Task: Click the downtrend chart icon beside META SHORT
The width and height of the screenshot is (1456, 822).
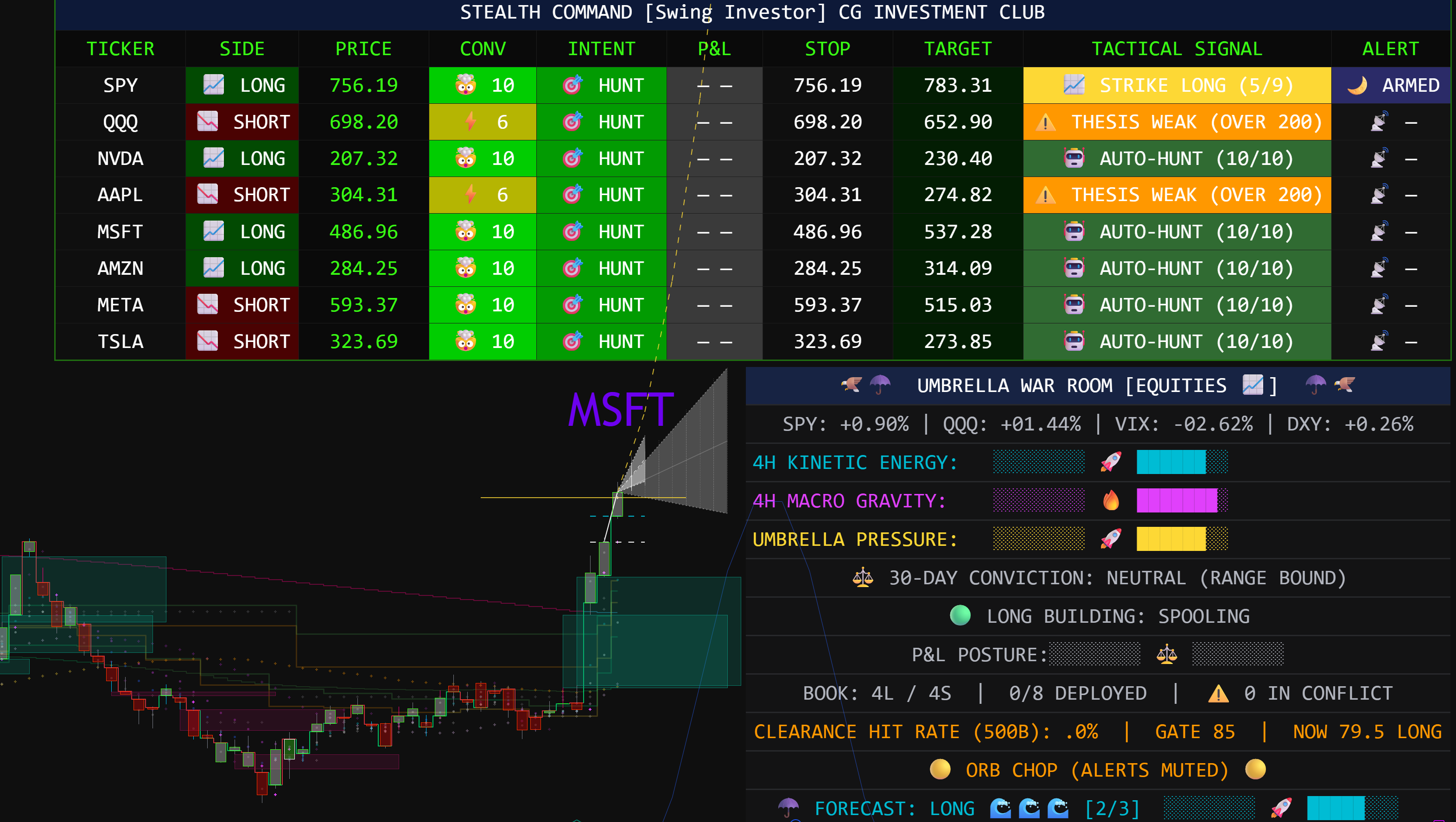Action: tap(207, 304)
